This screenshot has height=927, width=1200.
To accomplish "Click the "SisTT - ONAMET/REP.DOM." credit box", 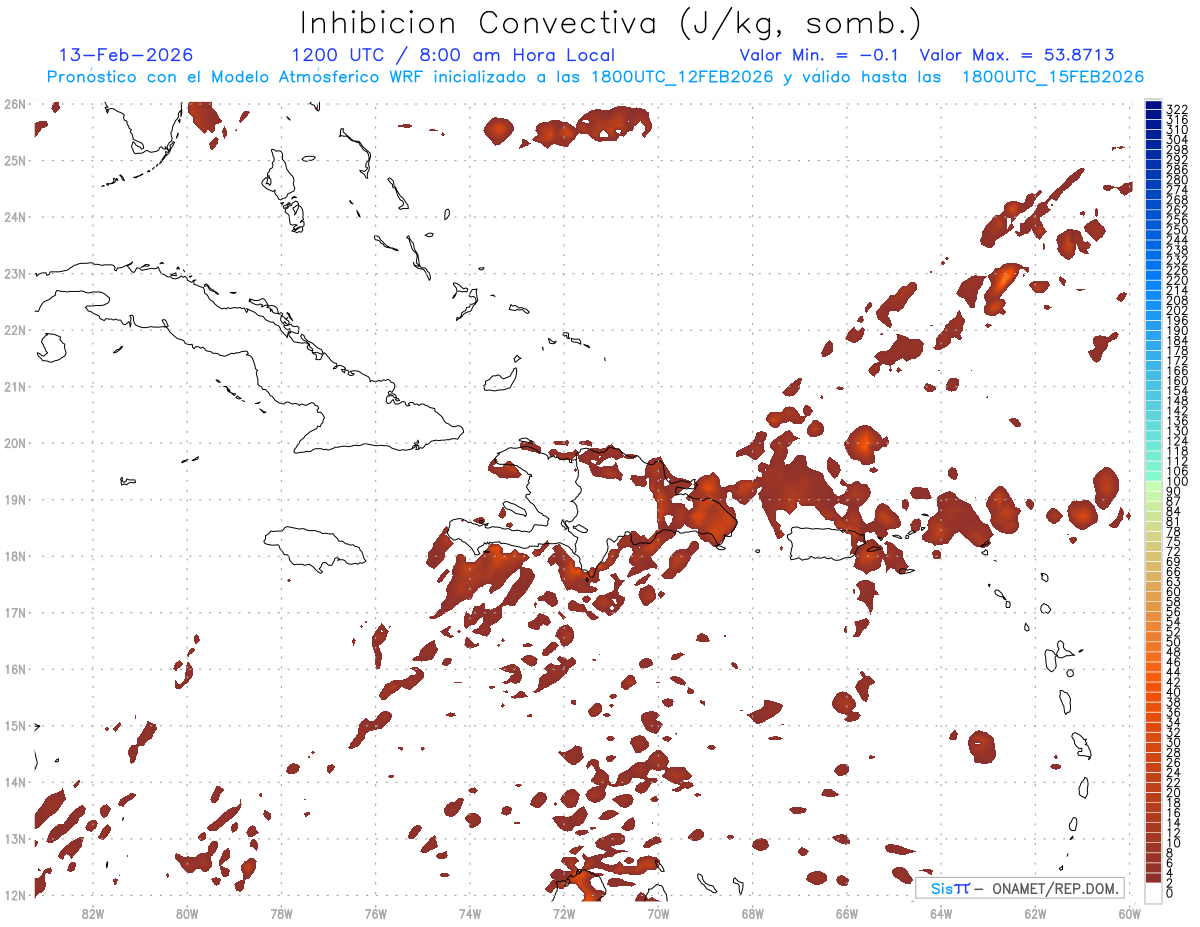I will pyautogui.click(x=1020, y=888).
